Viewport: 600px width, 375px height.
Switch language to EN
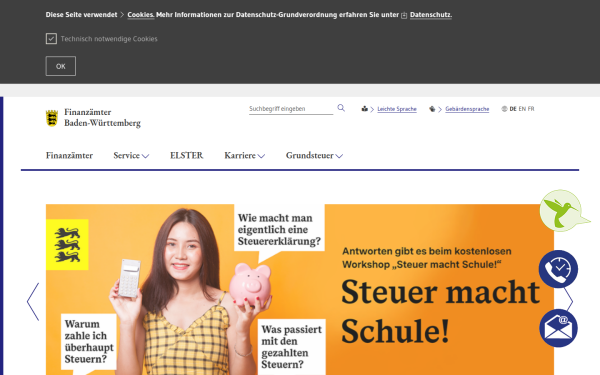click(x=522, y=109)
